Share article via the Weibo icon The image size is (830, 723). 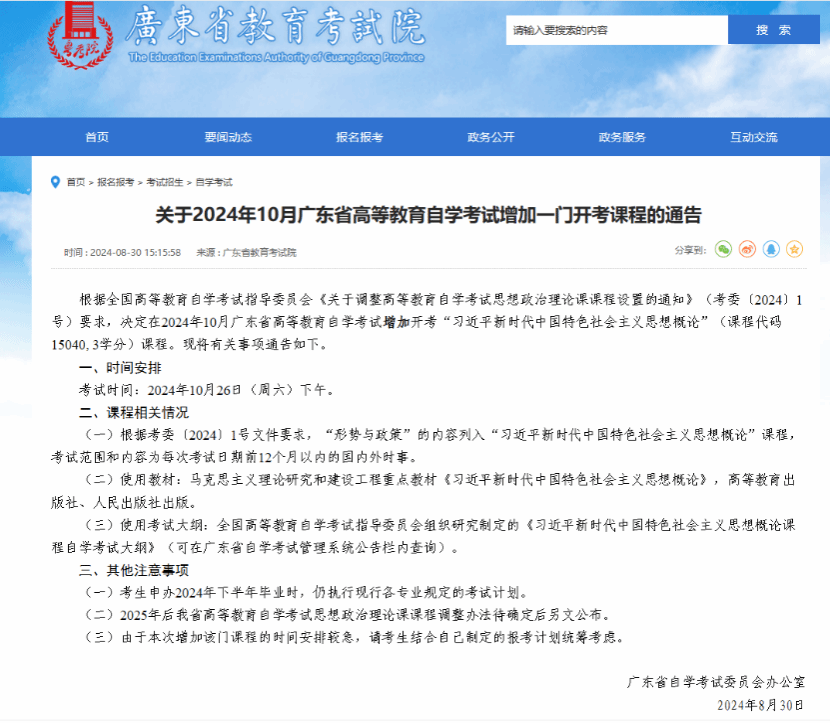click(x=747, y=249)
